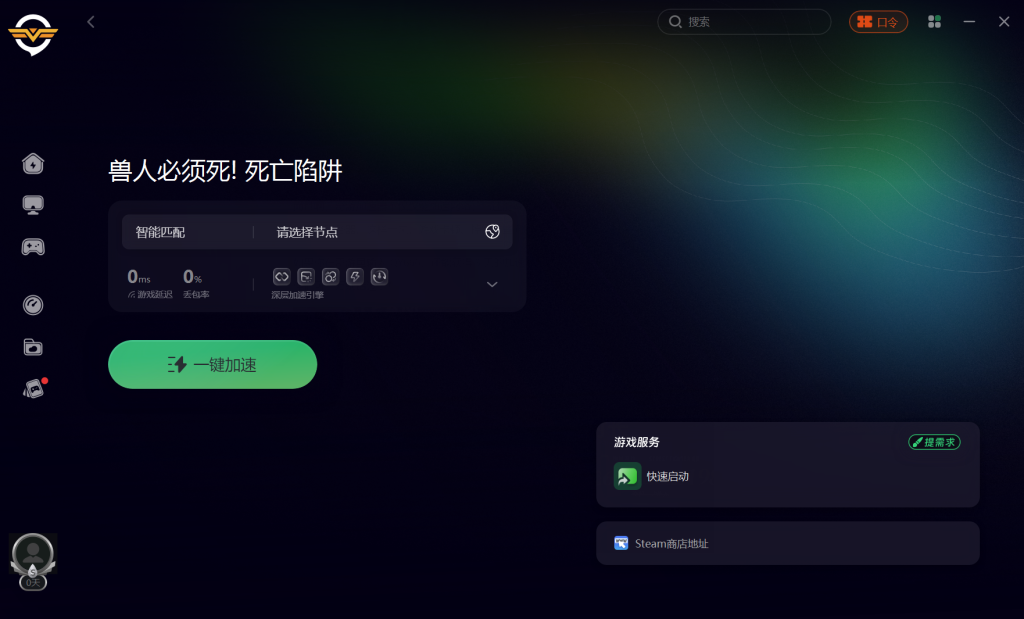Toggle the lightning bolt engine icon
This screenshot has height=619, width=1024.
[355, 277]
